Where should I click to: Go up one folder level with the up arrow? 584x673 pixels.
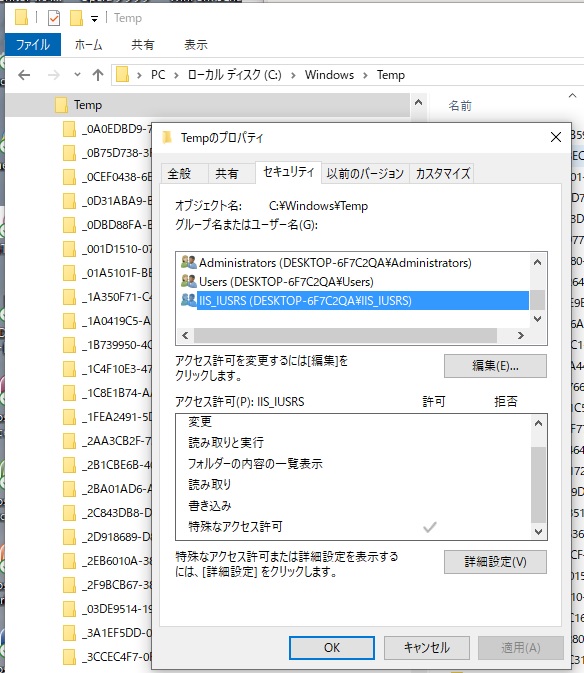point(98,75)
